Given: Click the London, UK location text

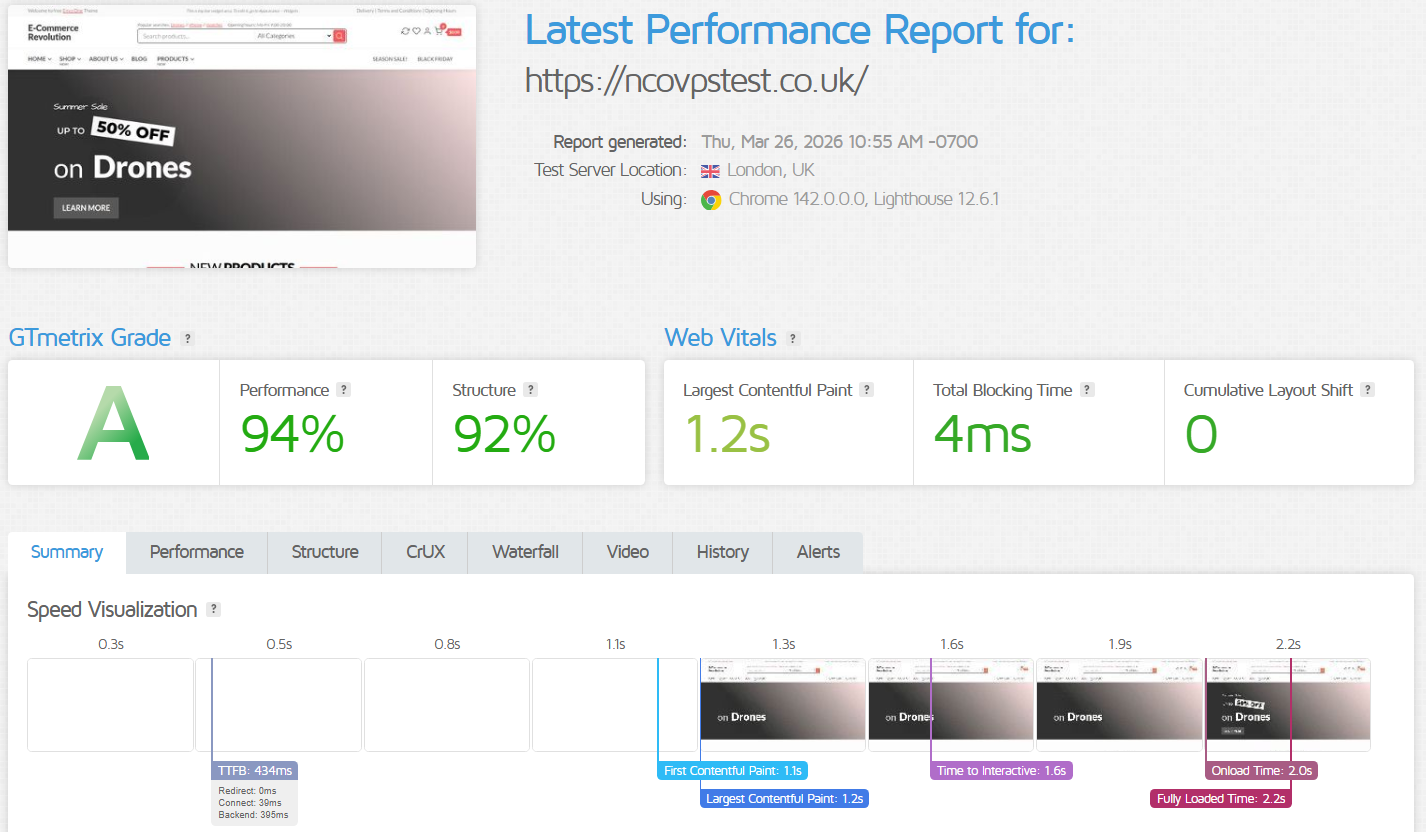Looking at the screenshot, I should 771,171.
